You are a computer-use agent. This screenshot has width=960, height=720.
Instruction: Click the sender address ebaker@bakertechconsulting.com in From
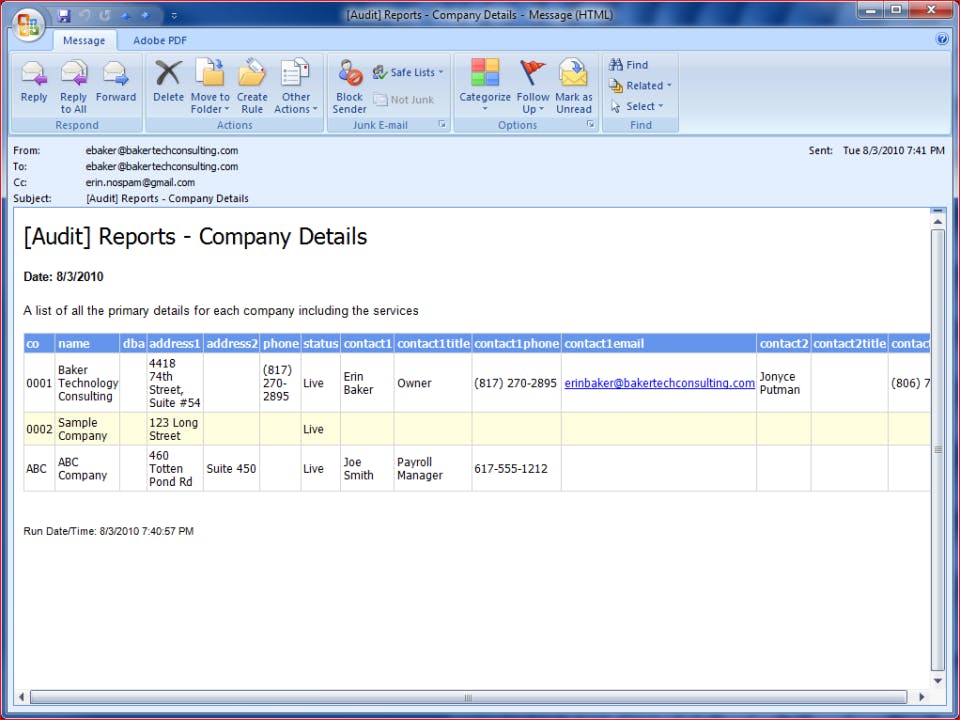pos(162,151)
